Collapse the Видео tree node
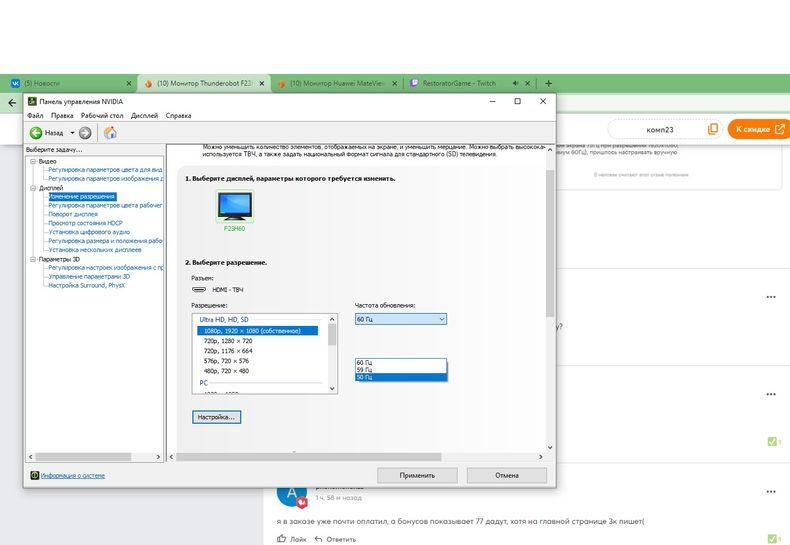 33,161
